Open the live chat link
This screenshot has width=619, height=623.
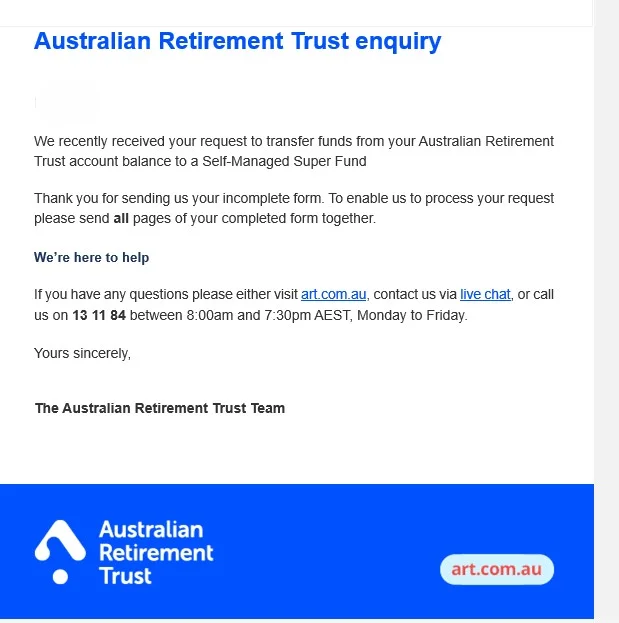485,294
